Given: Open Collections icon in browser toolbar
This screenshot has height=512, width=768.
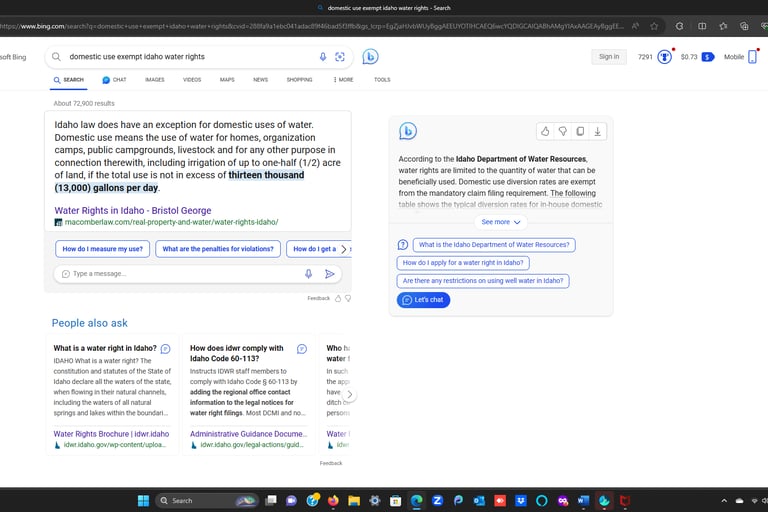Looking at the screenshot, I should [744, 26].
